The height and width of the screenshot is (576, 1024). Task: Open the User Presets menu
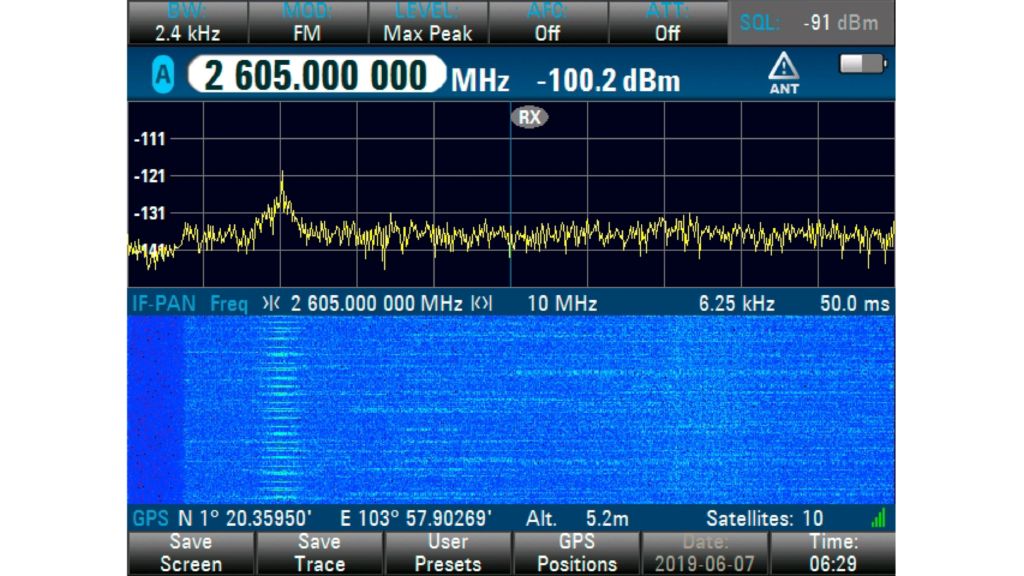(x=447, y=553)
